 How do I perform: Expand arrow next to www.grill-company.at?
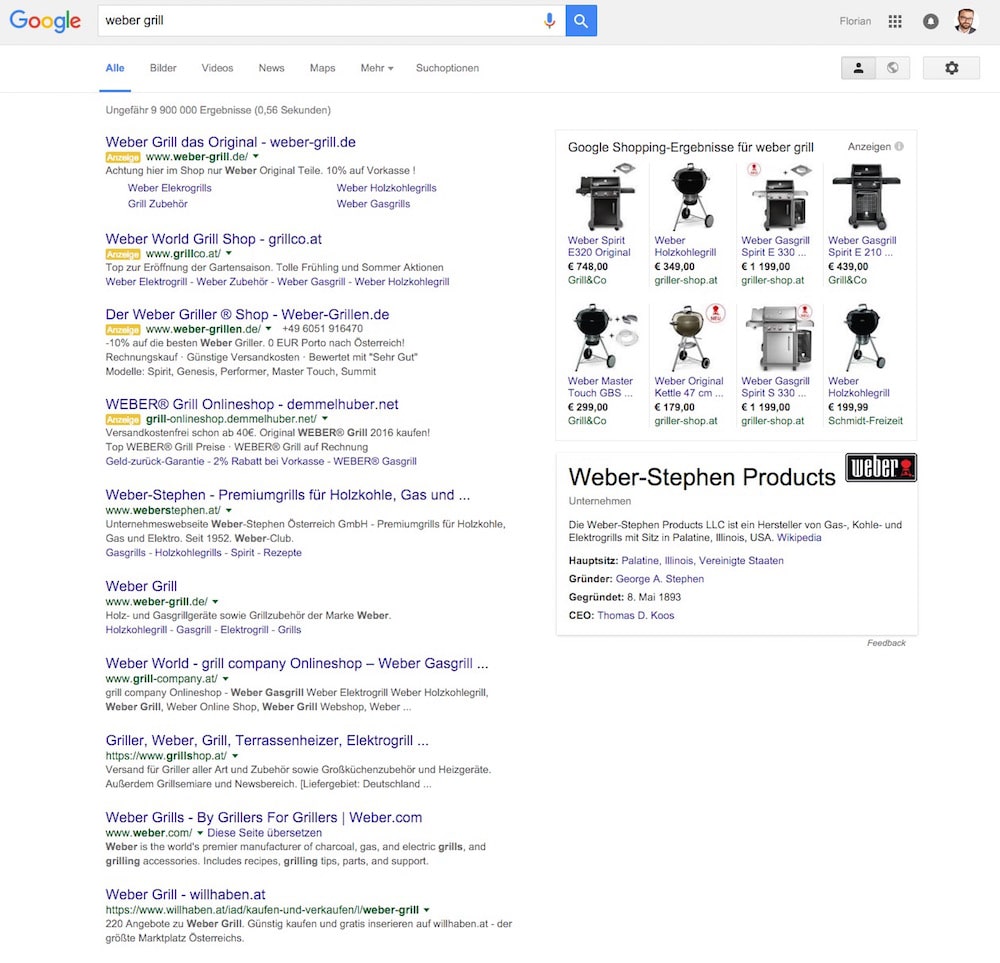click(x=225, y=679)
